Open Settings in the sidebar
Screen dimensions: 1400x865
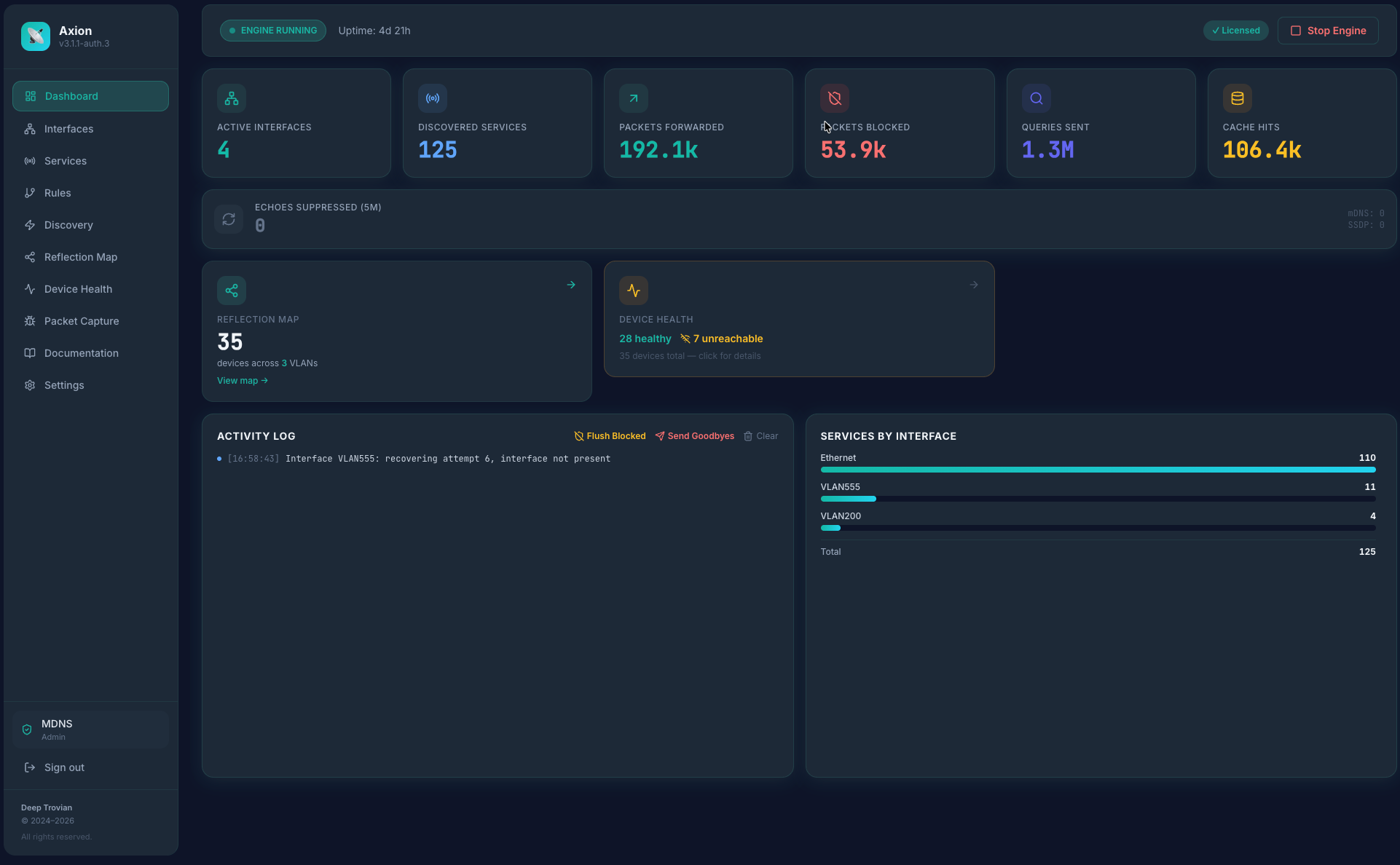click(x=90, y=385)
